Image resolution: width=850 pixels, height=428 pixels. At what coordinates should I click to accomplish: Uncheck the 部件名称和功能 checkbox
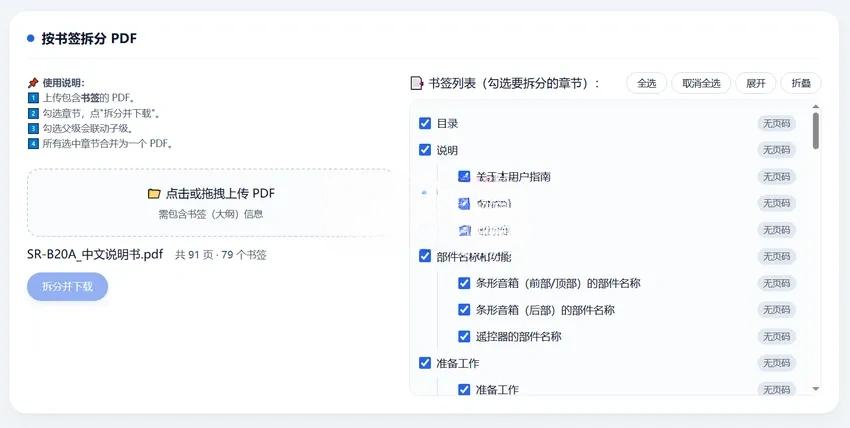[x=425, y=256]
